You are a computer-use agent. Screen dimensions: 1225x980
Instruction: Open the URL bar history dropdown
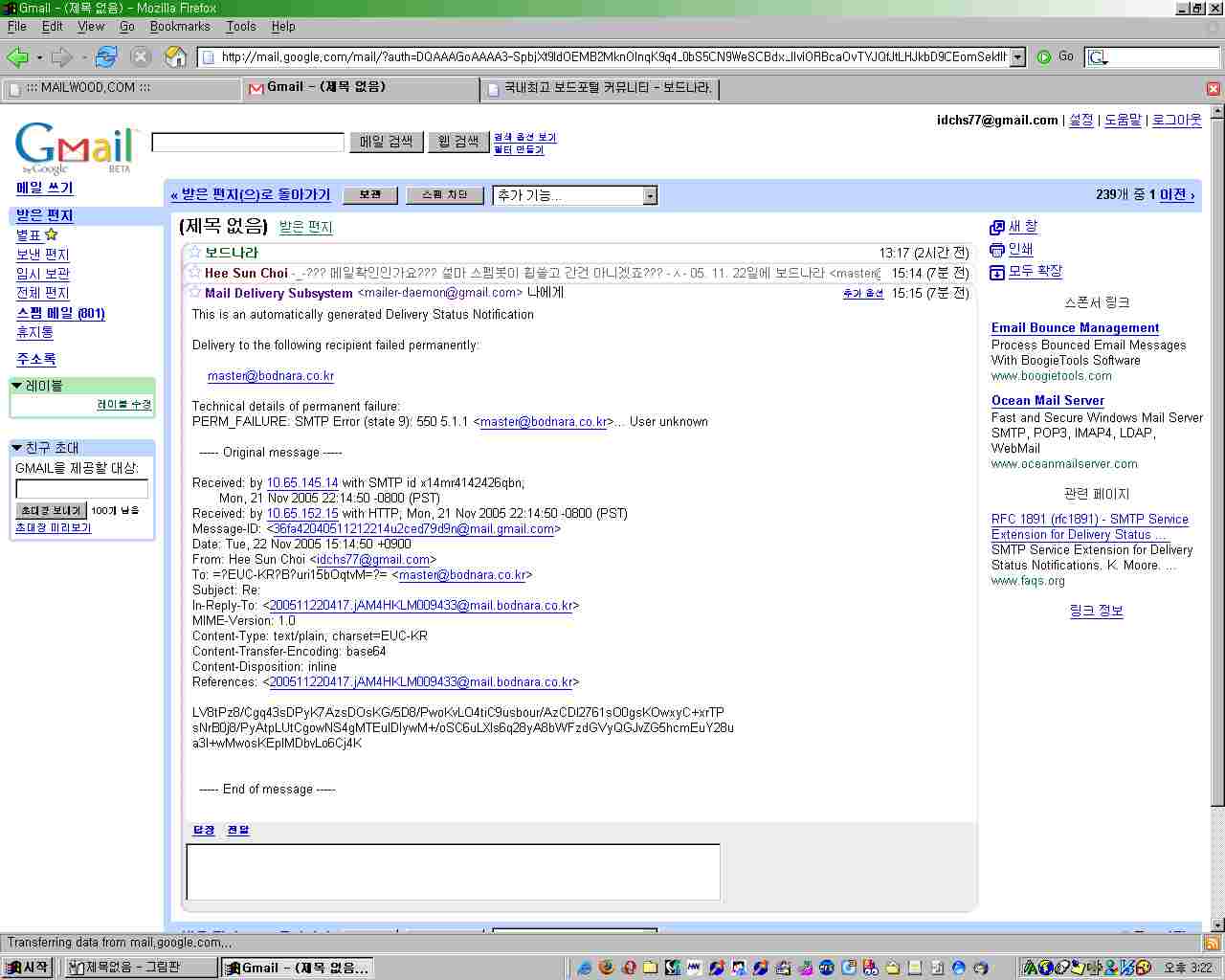(1018, 57)
